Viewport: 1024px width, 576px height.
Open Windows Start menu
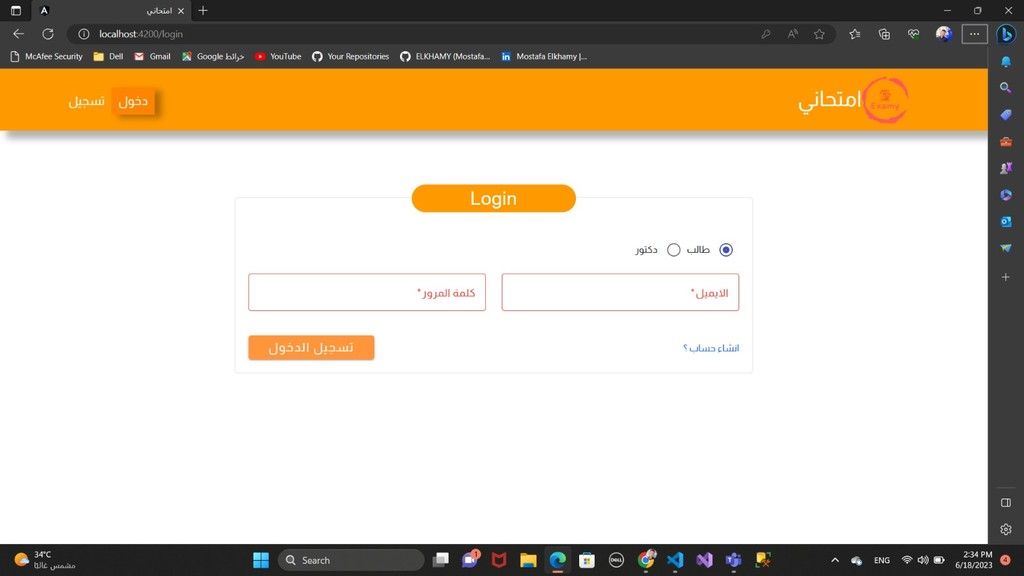point(261,560)
